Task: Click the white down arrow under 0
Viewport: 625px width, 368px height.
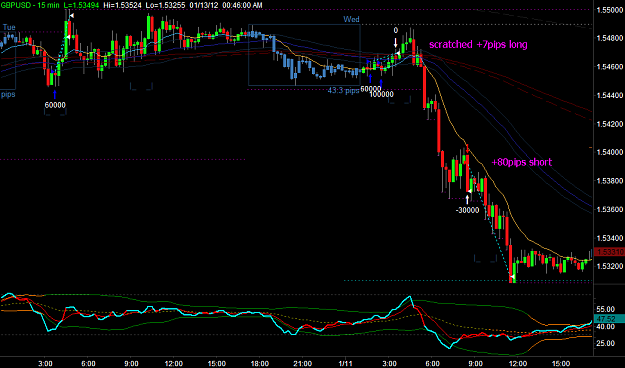Action: coord(395,42)
